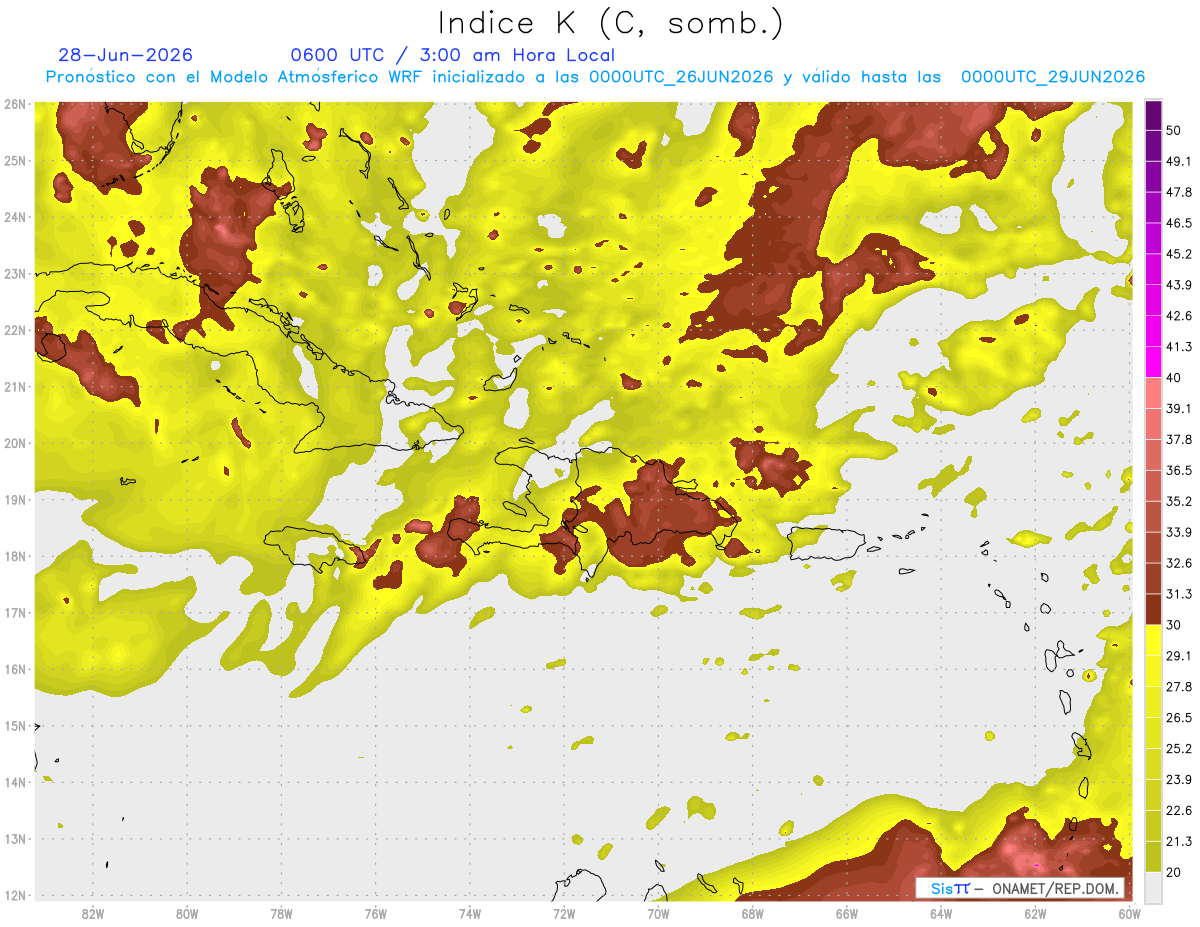
Task: Click the longitude label "72W"
Action: pyautogui.click(x=564, y=913)
